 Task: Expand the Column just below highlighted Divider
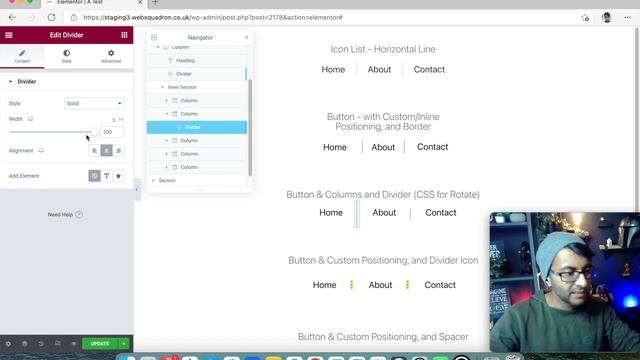[x=167, y=140]
